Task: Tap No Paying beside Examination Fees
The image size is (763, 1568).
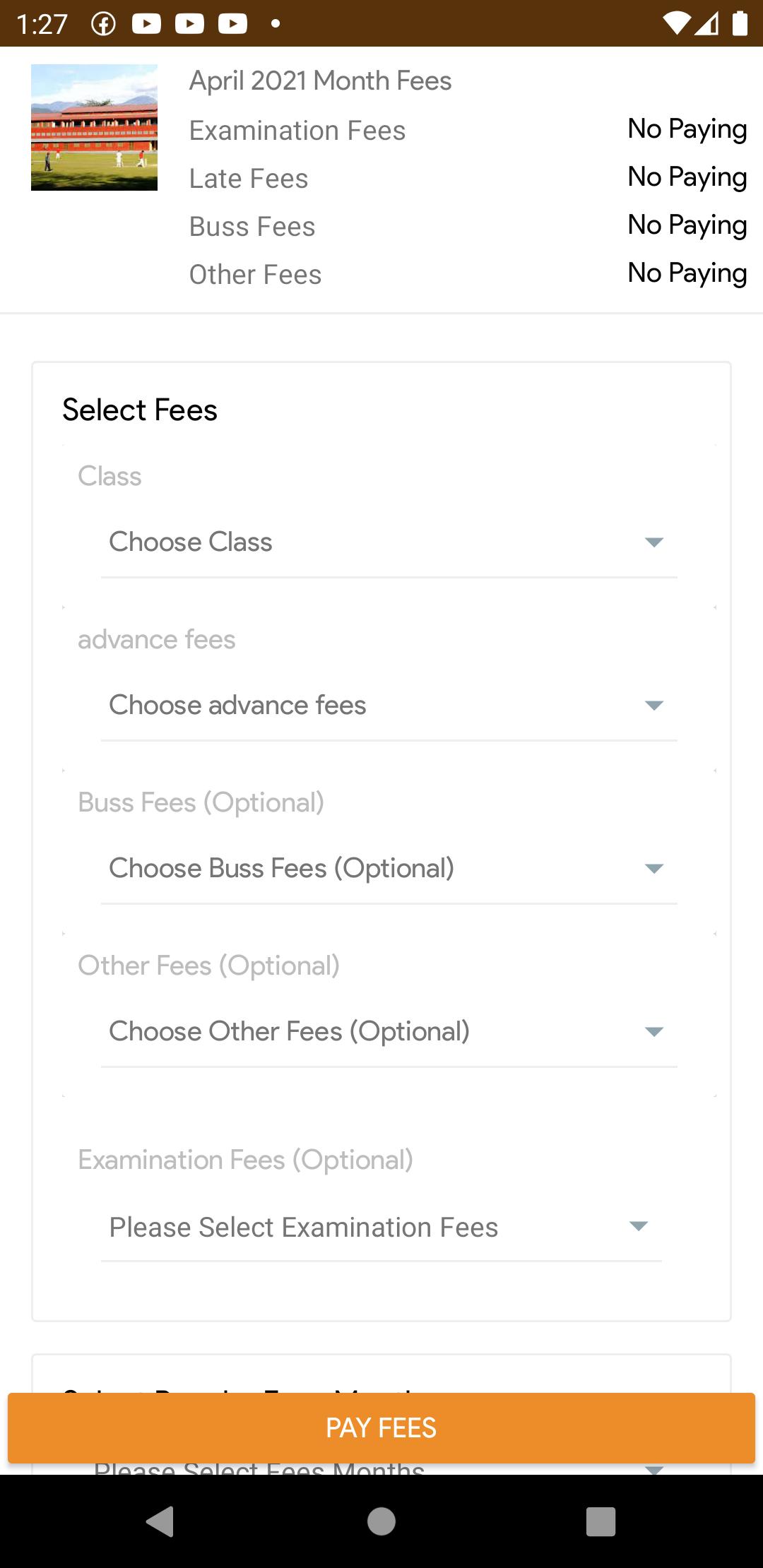Action: pyautogui.click(x=687, y=129)
